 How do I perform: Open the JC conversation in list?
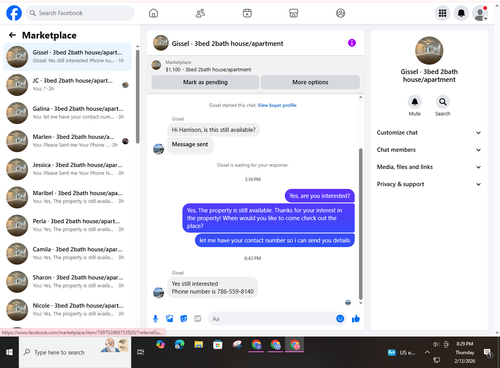tap(67, 85)
